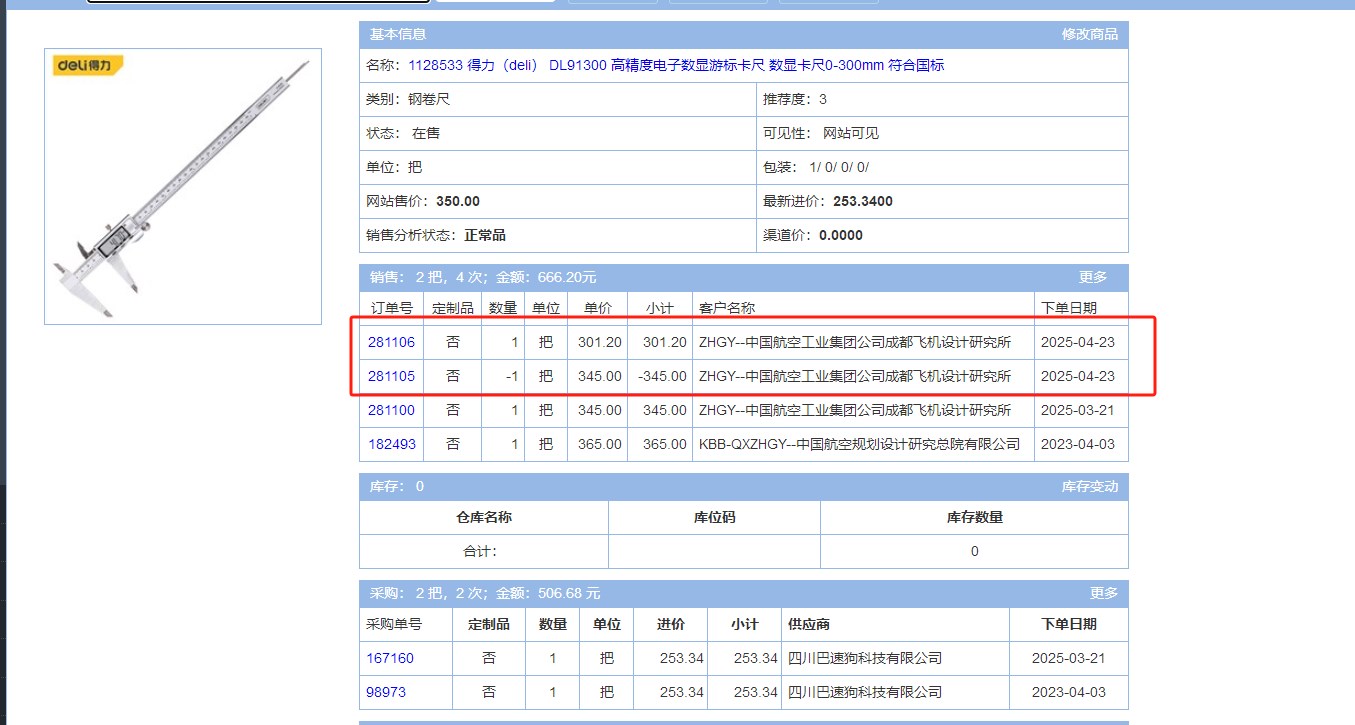Click the 修改商品 link
1355x725 pixels.
(x=1089, y=34)
